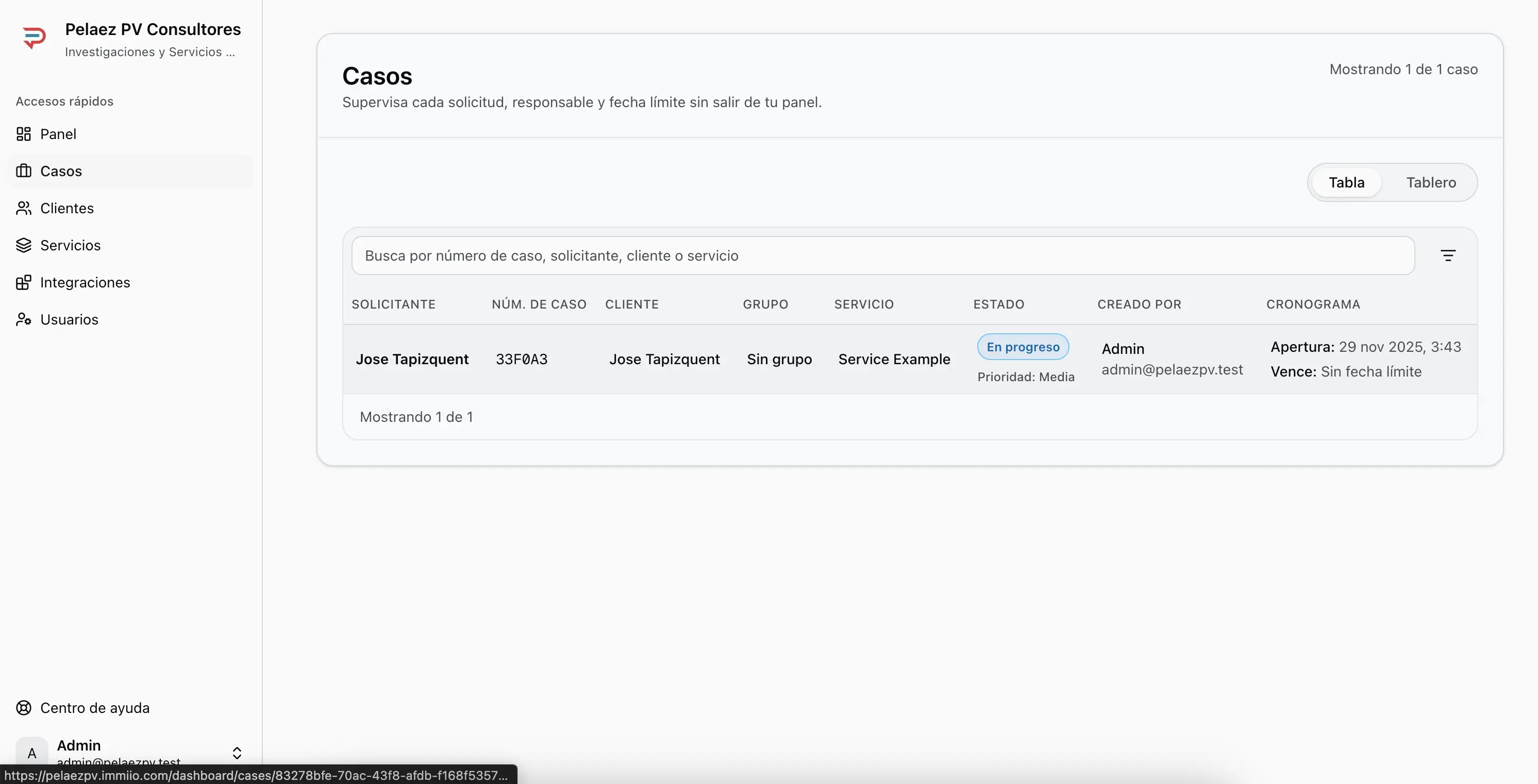Click the En progreso status badge
The width and height of the screenshot is (1538, 784).
[x=1022, y=347]
